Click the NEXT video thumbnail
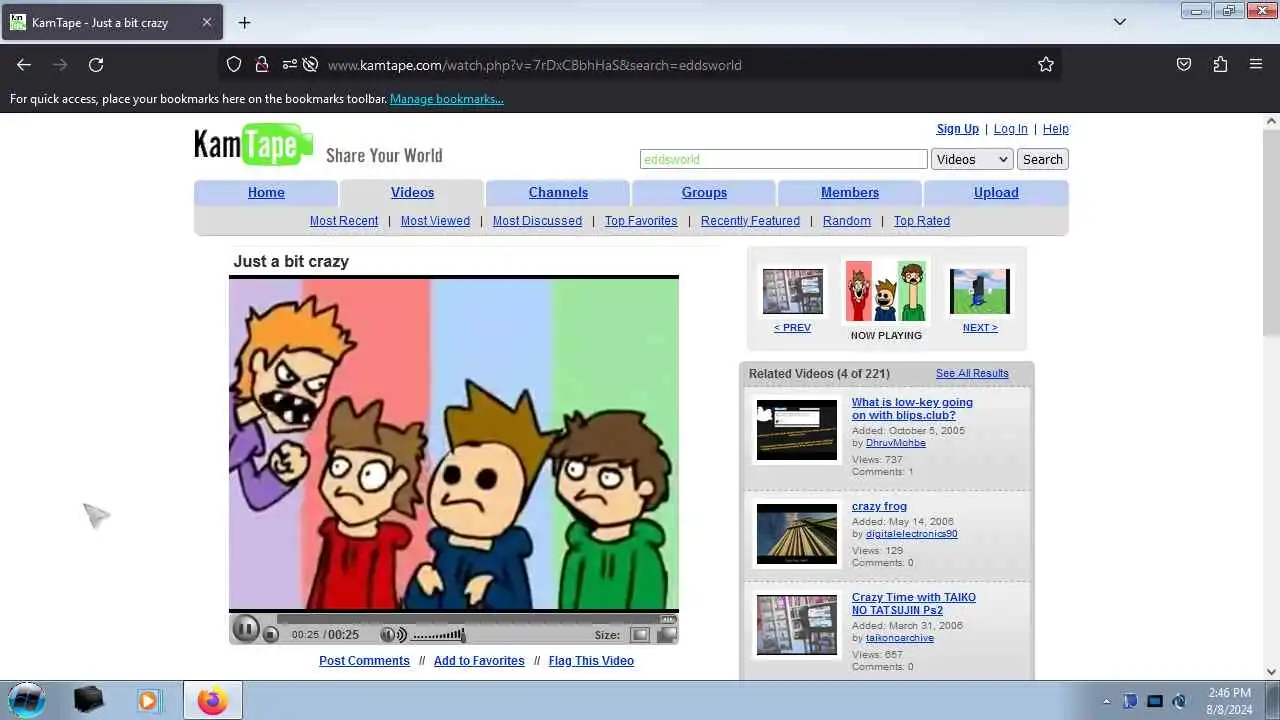This screenshot has width=1280, height=720. tap(980, 291)
